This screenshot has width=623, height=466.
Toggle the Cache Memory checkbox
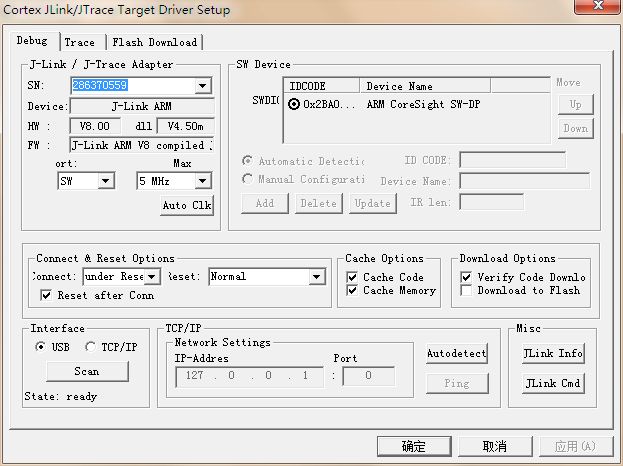(352, 290)
